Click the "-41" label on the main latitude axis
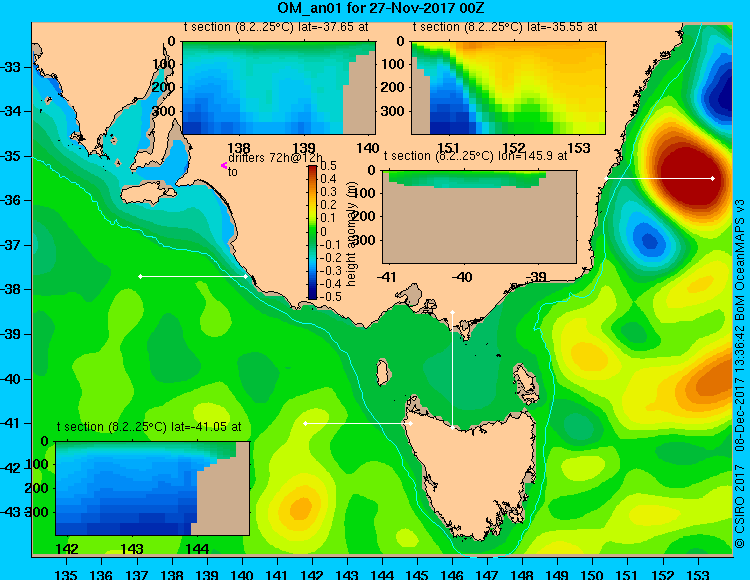Image resolution: width=750 pixels, height=580 pixels. pyautogui.click(x=11, y=423)
